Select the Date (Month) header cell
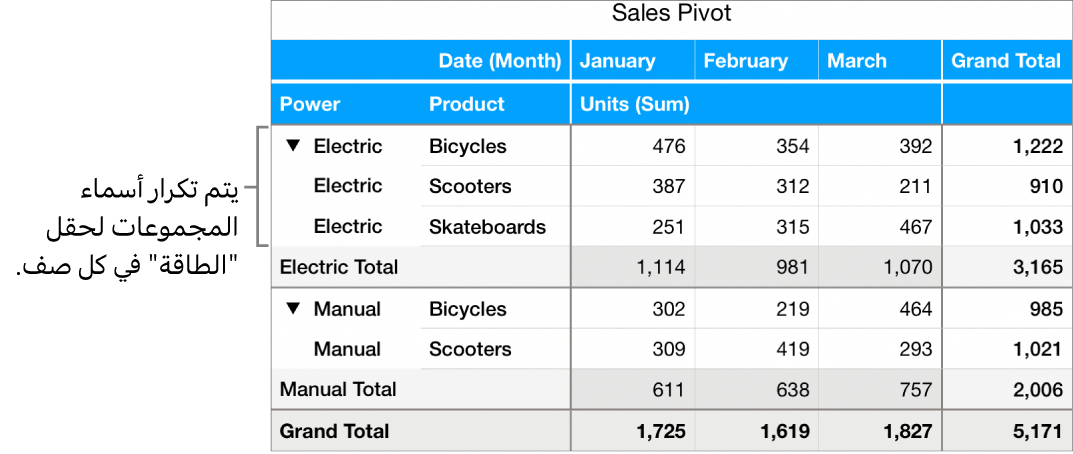1073x454 pixels. (x=499, y=61)
